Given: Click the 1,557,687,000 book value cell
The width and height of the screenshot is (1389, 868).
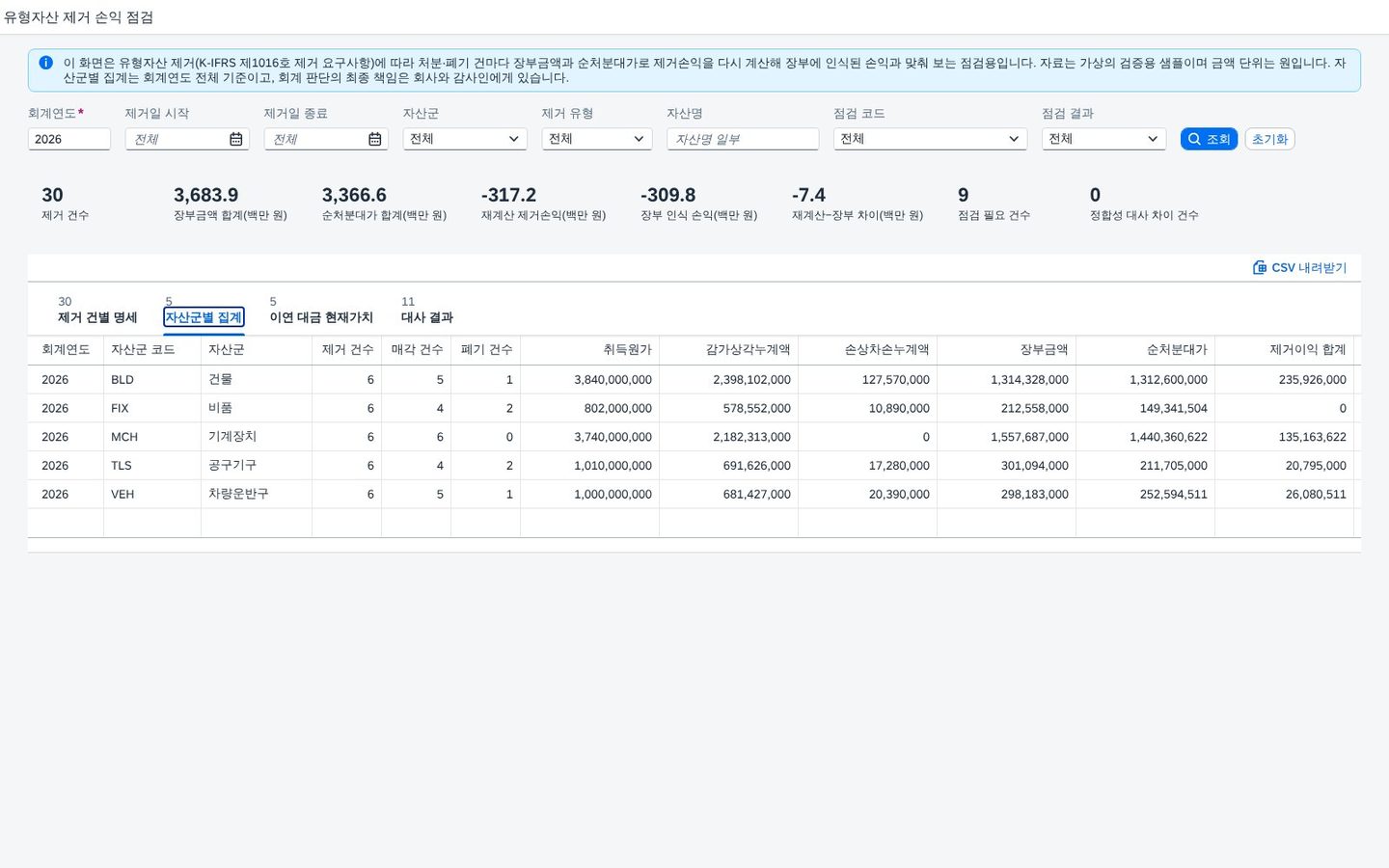Looking at the screenshot, I should coord(1007,437).
